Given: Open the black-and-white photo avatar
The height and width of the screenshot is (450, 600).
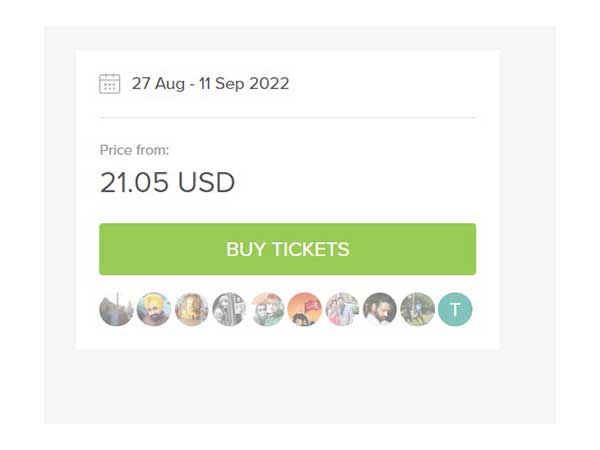Looking at the screenshot, I should coord(229,309).
